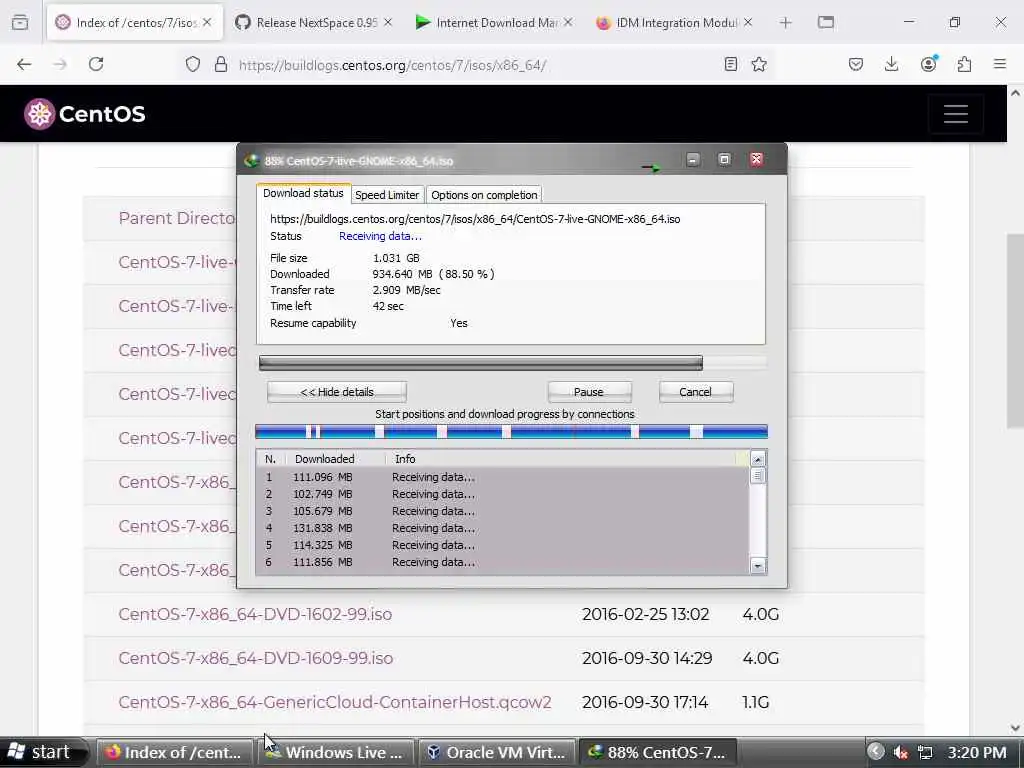This screenshot has height=768, width=1024.
Task: Select connection row 4 with 131.838 MB
Action: 502,528
